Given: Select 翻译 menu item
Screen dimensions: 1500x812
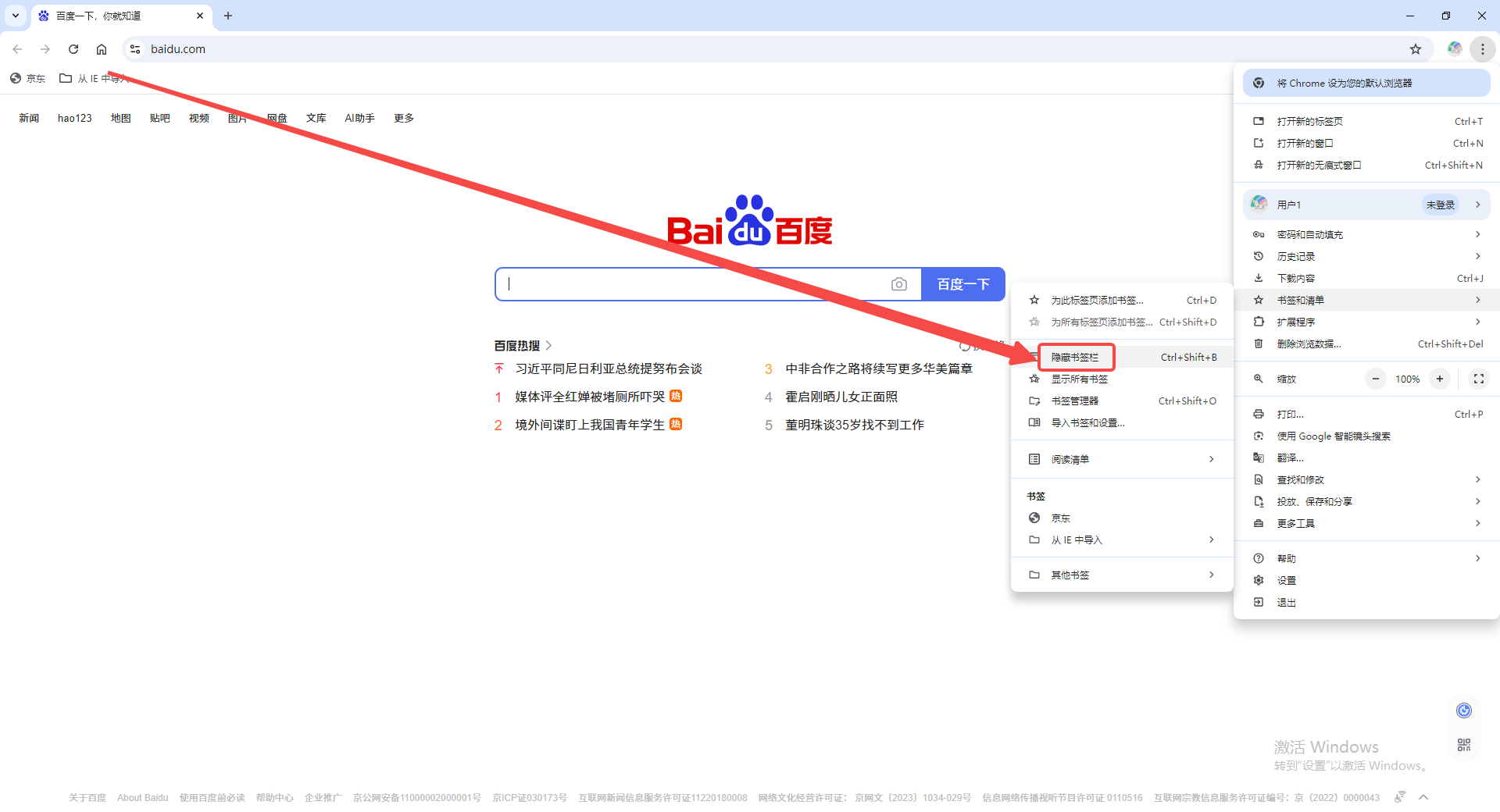Looking at the screenshot, I should [1366, 458].
